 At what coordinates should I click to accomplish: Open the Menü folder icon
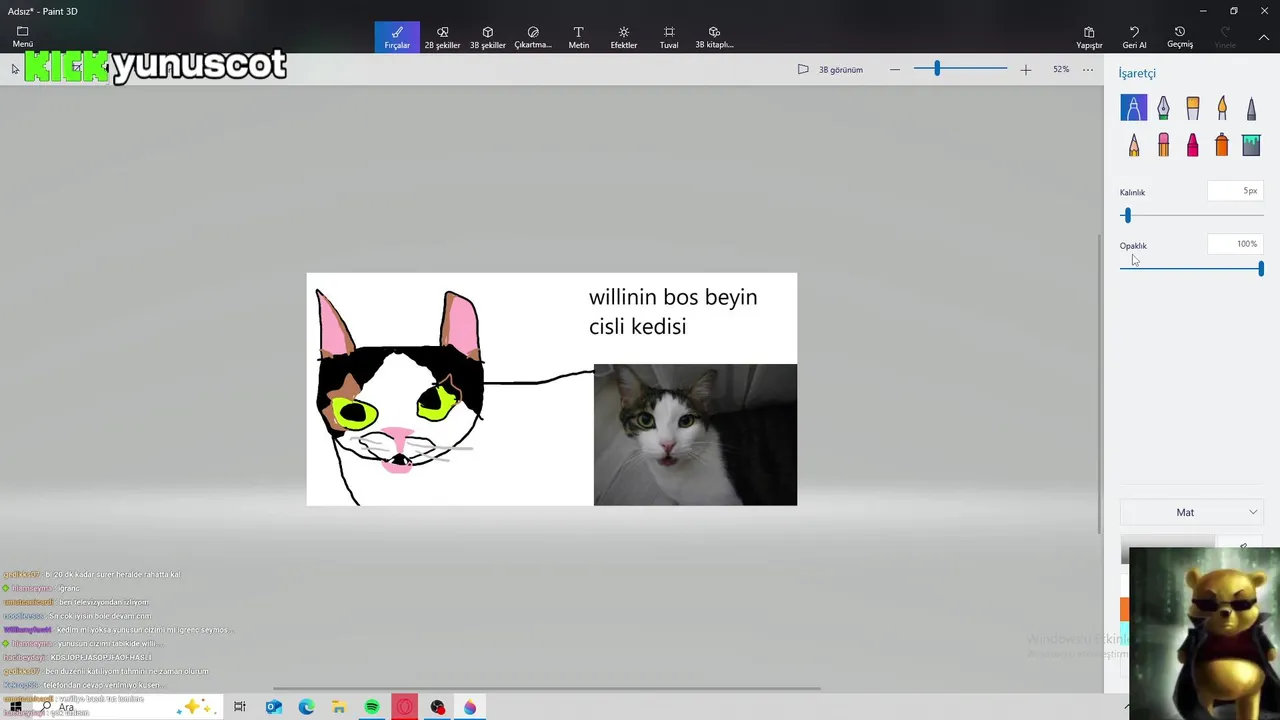pos(23,37)
